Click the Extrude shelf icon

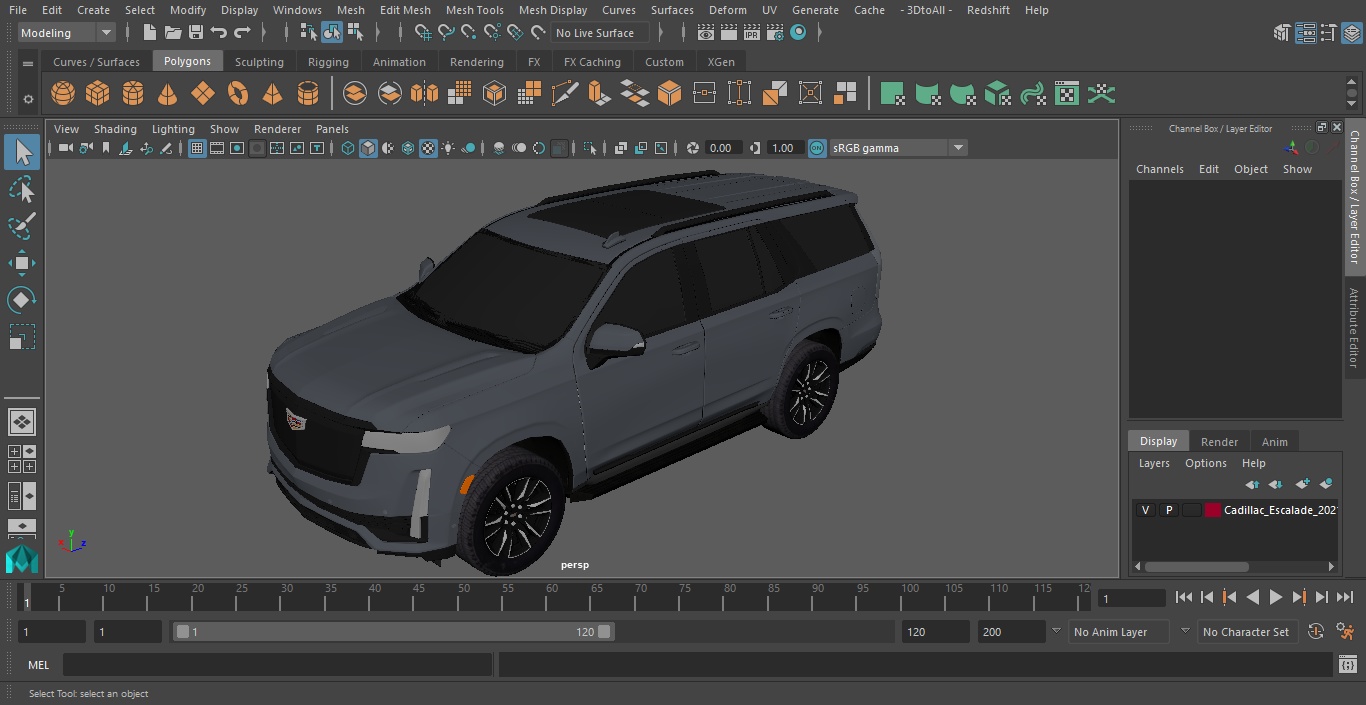(x=599, y=94)
